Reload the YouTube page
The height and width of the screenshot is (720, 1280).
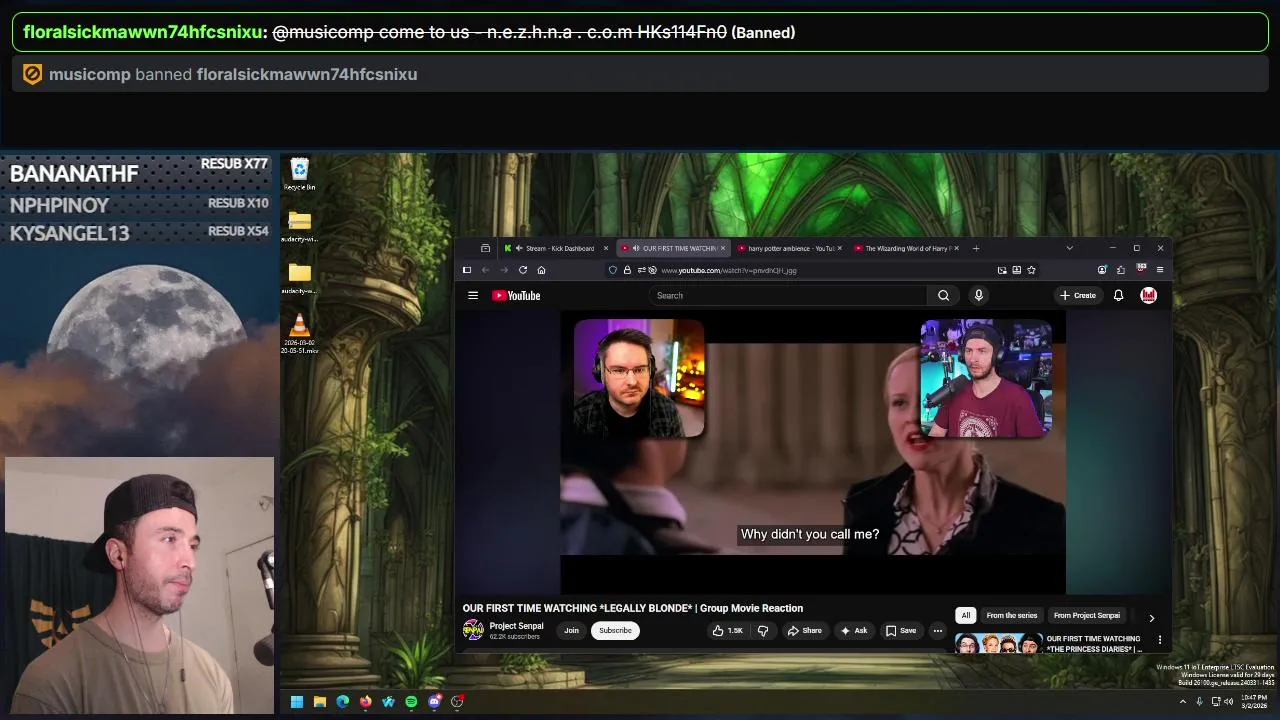[522, 270]
